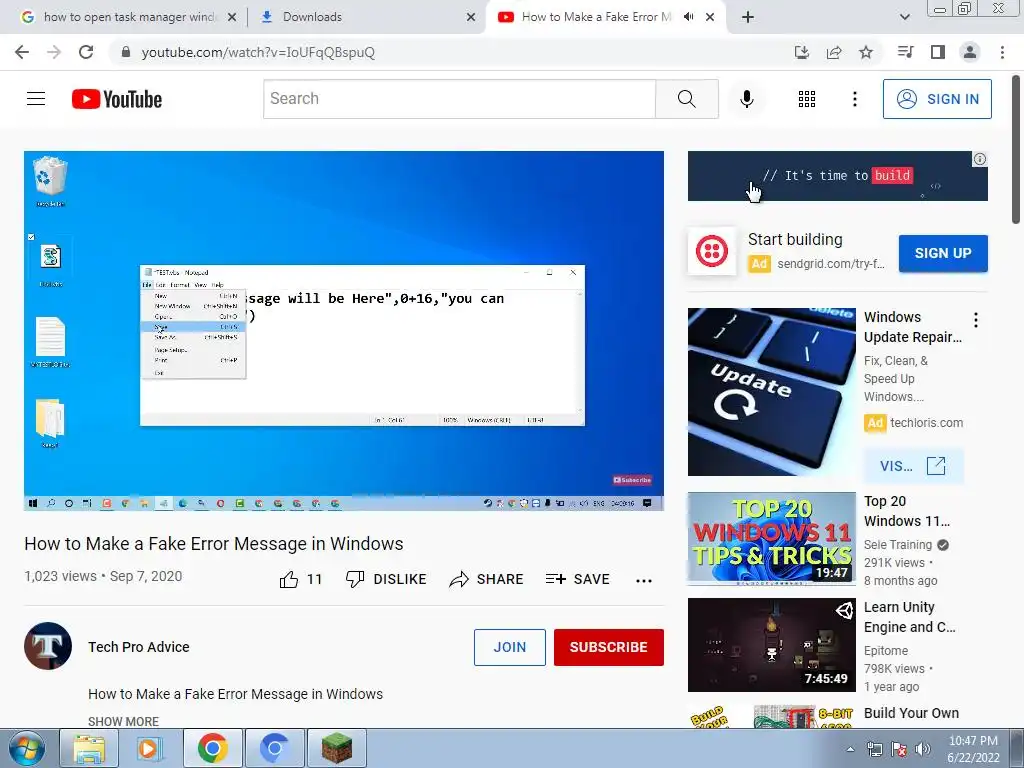Viewport: 1024px width, 768px height.
Task: Reload the page
Action: pos(86,52)
